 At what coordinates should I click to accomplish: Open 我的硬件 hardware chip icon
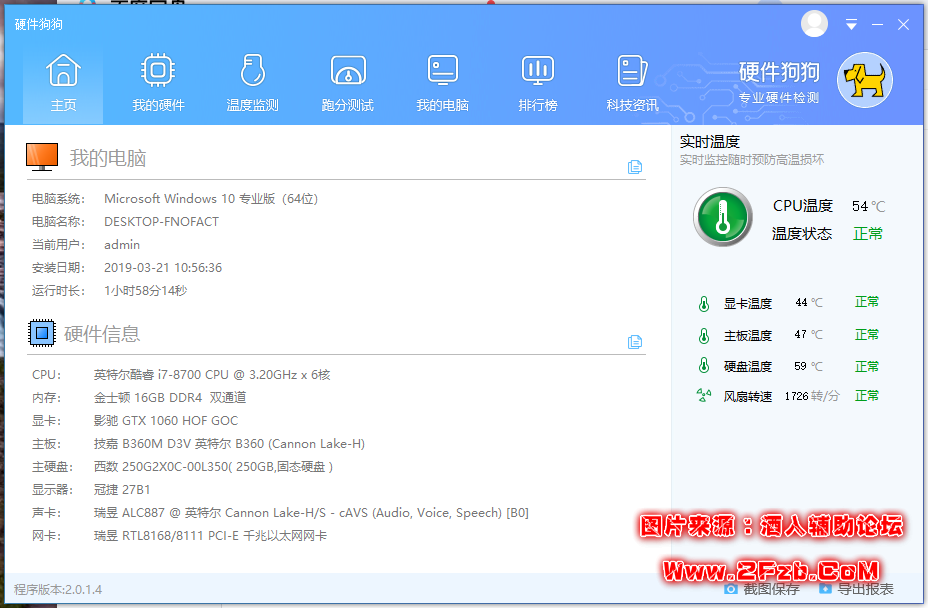[x=158, y=72]
